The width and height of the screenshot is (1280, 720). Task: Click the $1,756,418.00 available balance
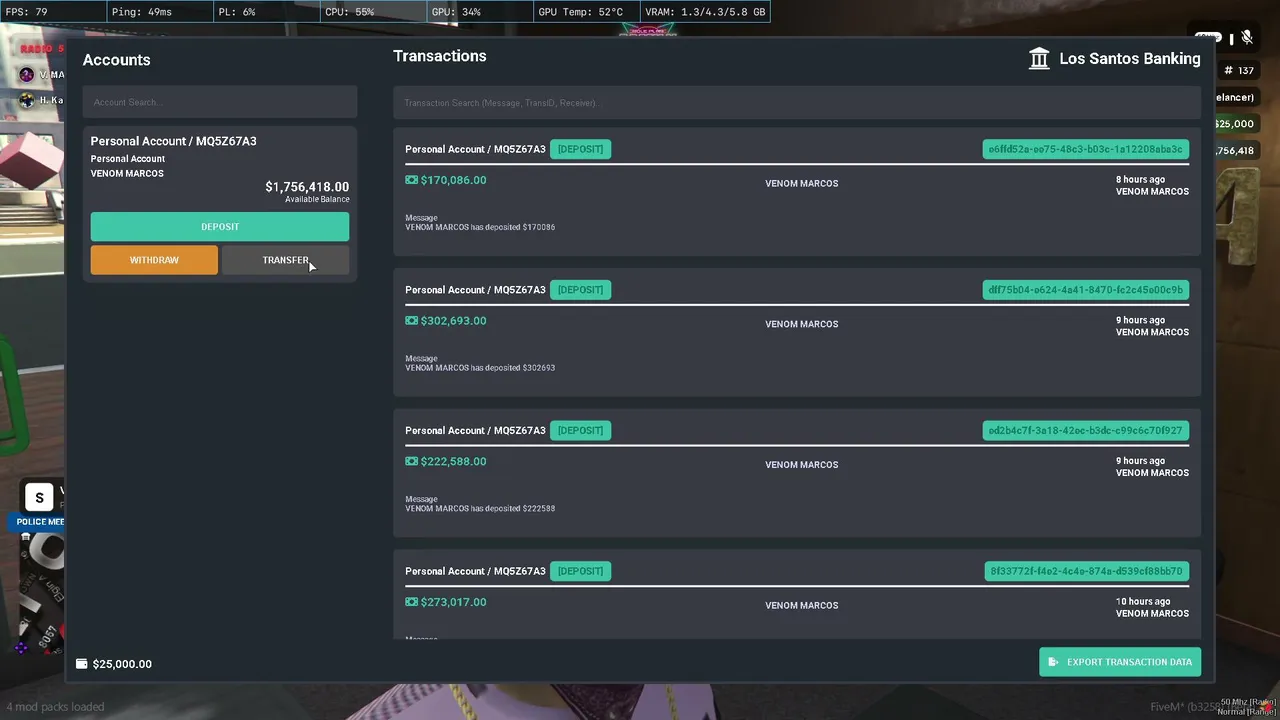(307, 187)
